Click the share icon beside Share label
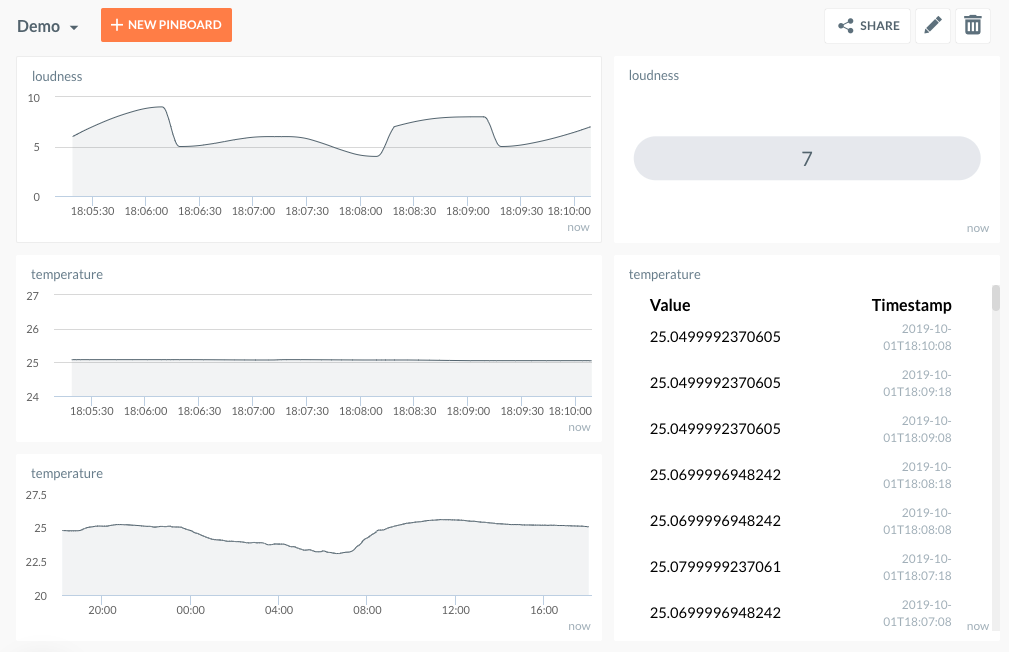 pos(846,26)
